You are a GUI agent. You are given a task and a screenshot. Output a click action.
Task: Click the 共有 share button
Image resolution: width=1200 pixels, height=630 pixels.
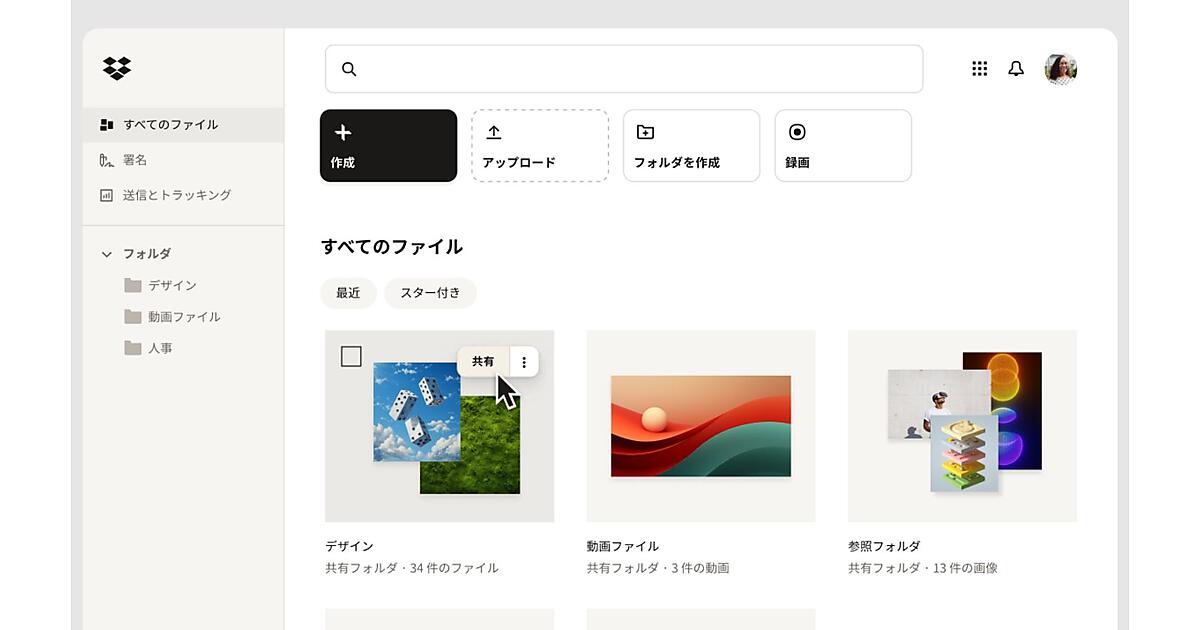pyautogui.click(x=483, y=362)
